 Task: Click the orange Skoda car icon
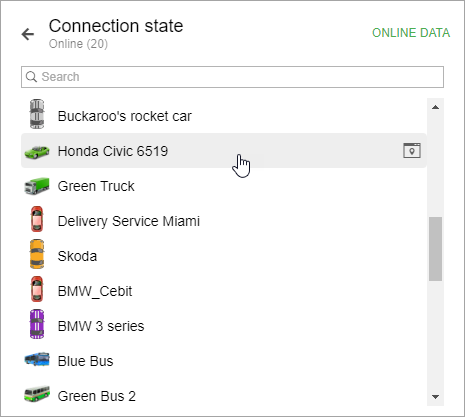[x=37, y=254]
